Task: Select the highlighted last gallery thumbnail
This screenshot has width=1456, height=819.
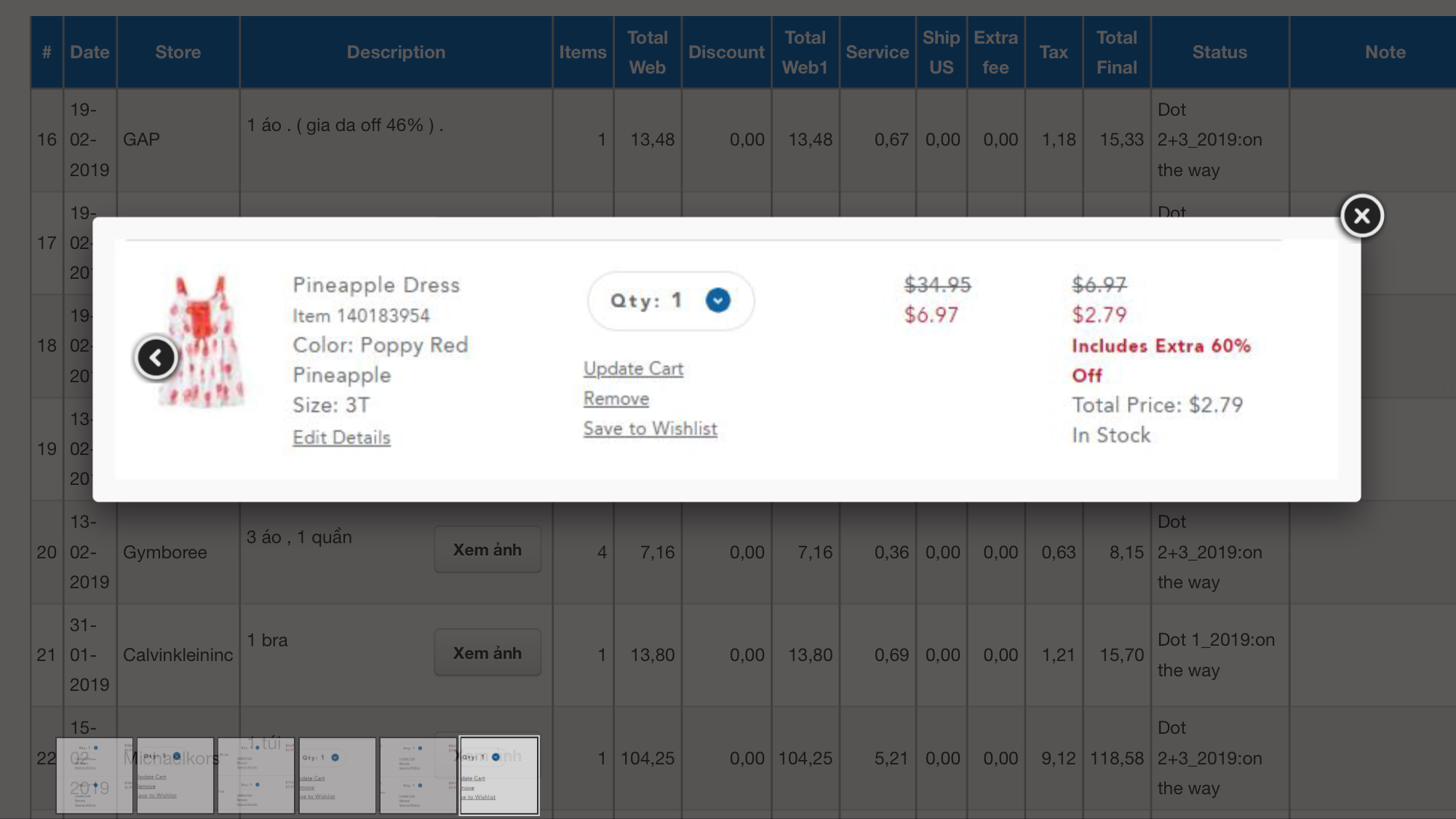Action: (x=499, y=775)
